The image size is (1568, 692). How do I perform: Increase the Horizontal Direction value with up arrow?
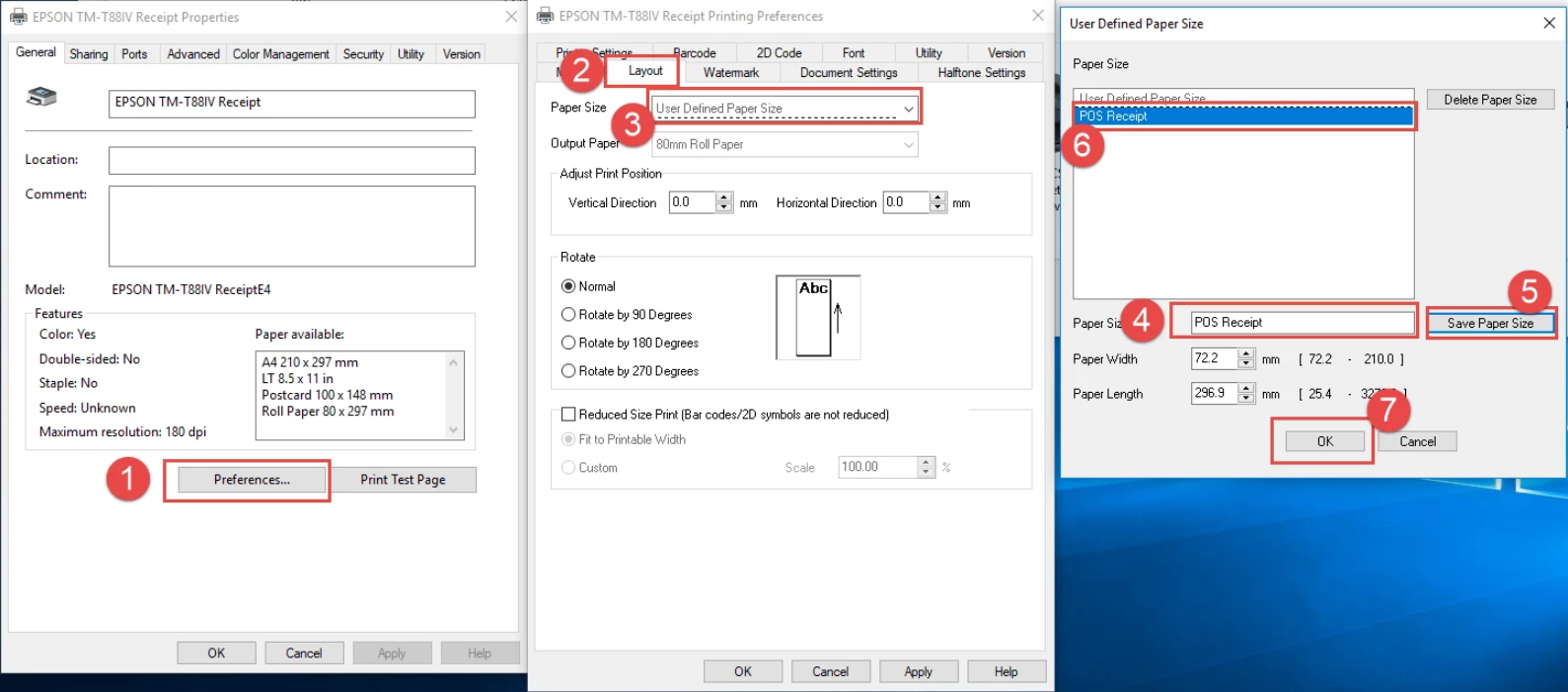point(937,197)
